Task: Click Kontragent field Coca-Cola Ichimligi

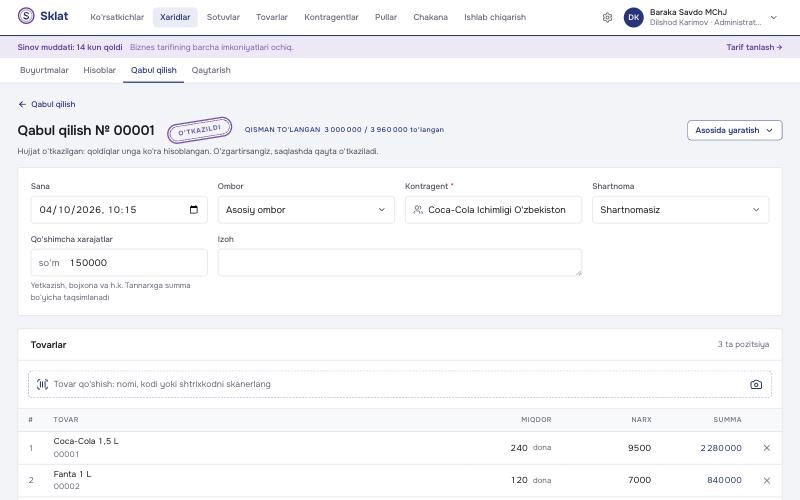Action: click(x=493, y=210)
